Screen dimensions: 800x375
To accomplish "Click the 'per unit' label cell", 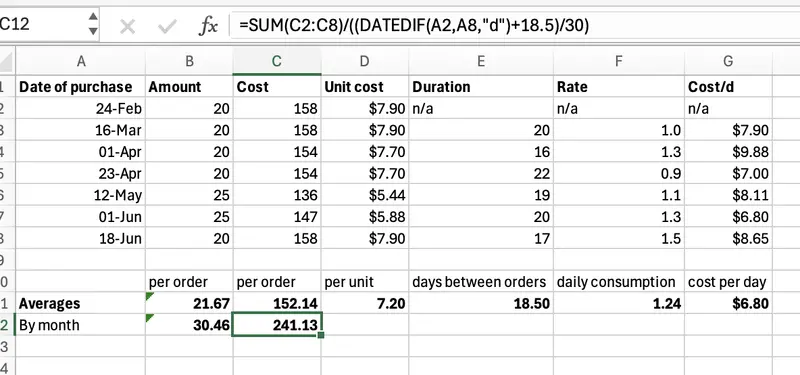I will click(364, 282).
